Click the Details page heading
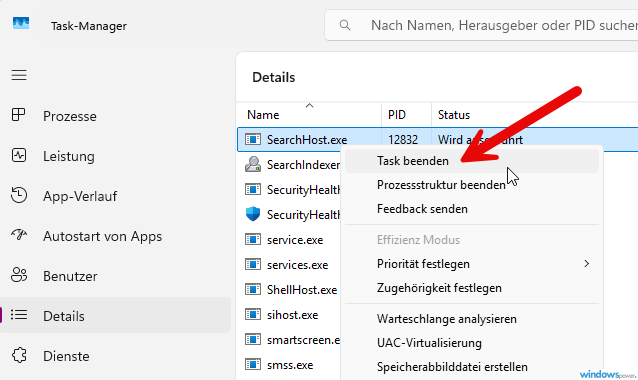The width and height of the screenshot is (638, 380). click(273, 77)
